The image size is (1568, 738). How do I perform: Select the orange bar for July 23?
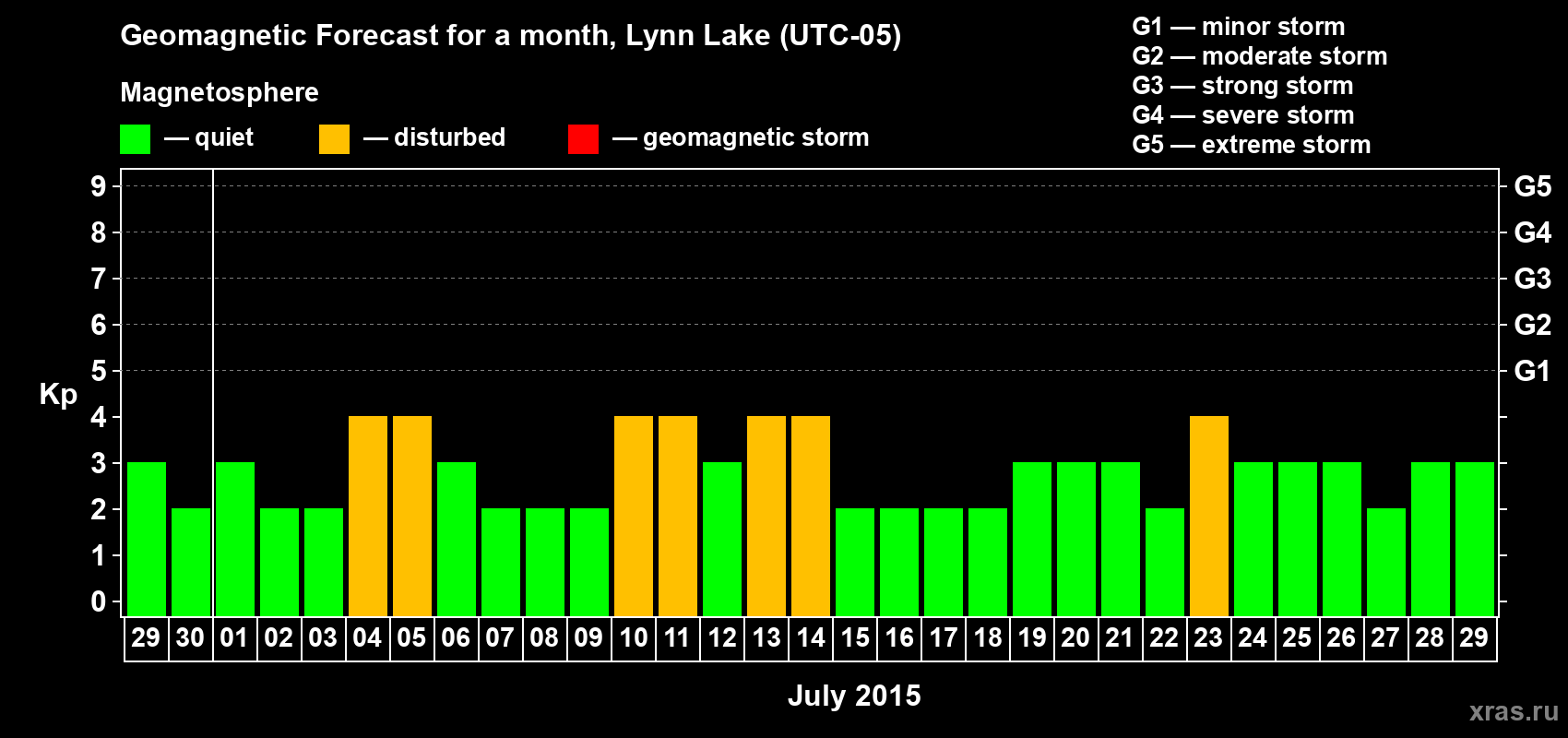coord(1209,517)
